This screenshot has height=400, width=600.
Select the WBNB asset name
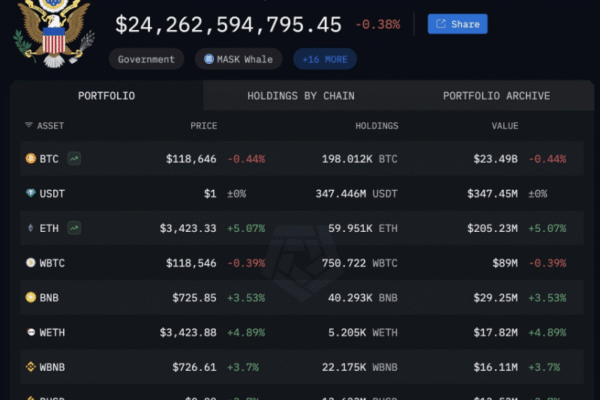pos(52,367)
